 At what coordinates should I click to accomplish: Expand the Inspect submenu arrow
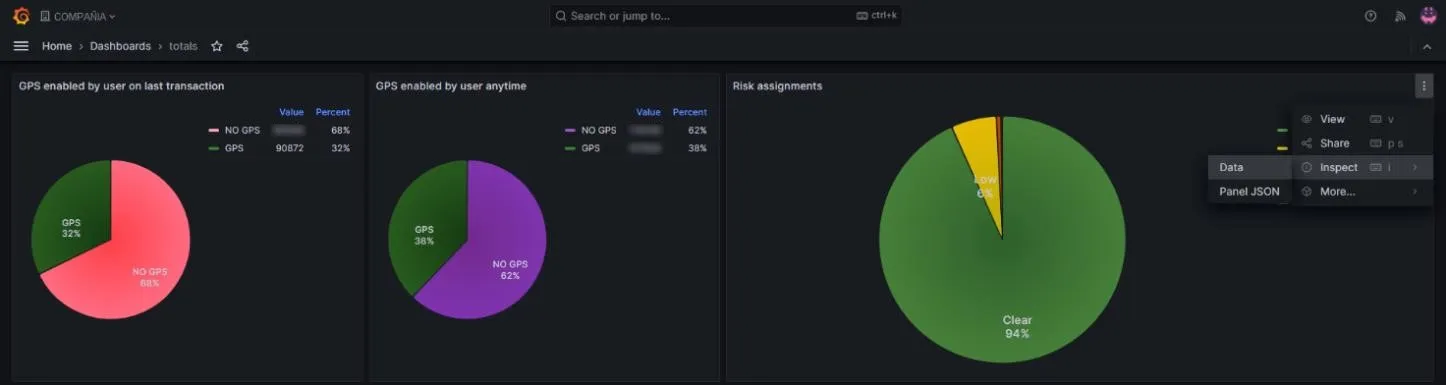click(x=1414, y=167)
